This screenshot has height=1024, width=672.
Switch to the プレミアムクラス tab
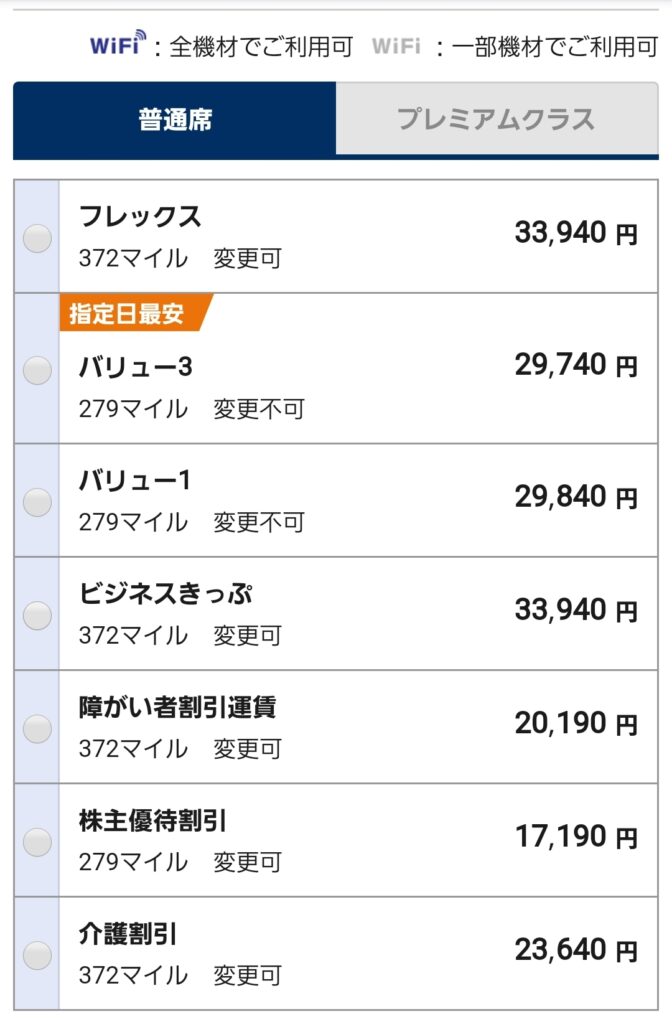(496, 119)
